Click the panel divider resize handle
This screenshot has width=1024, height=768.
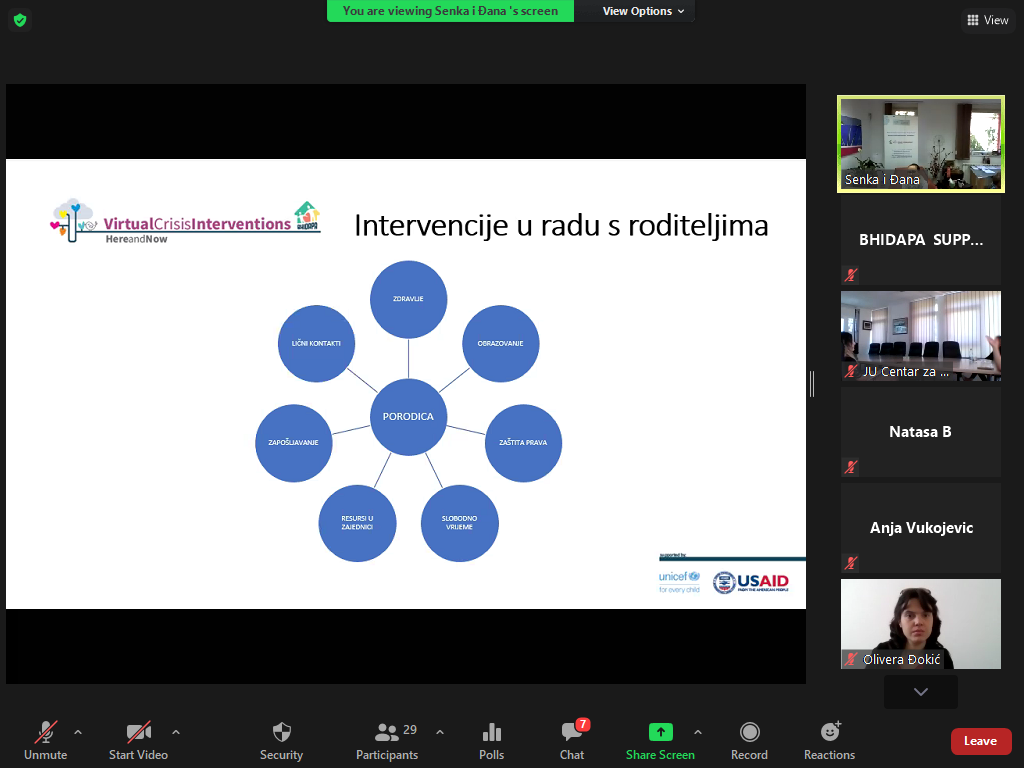pos(812,383)
